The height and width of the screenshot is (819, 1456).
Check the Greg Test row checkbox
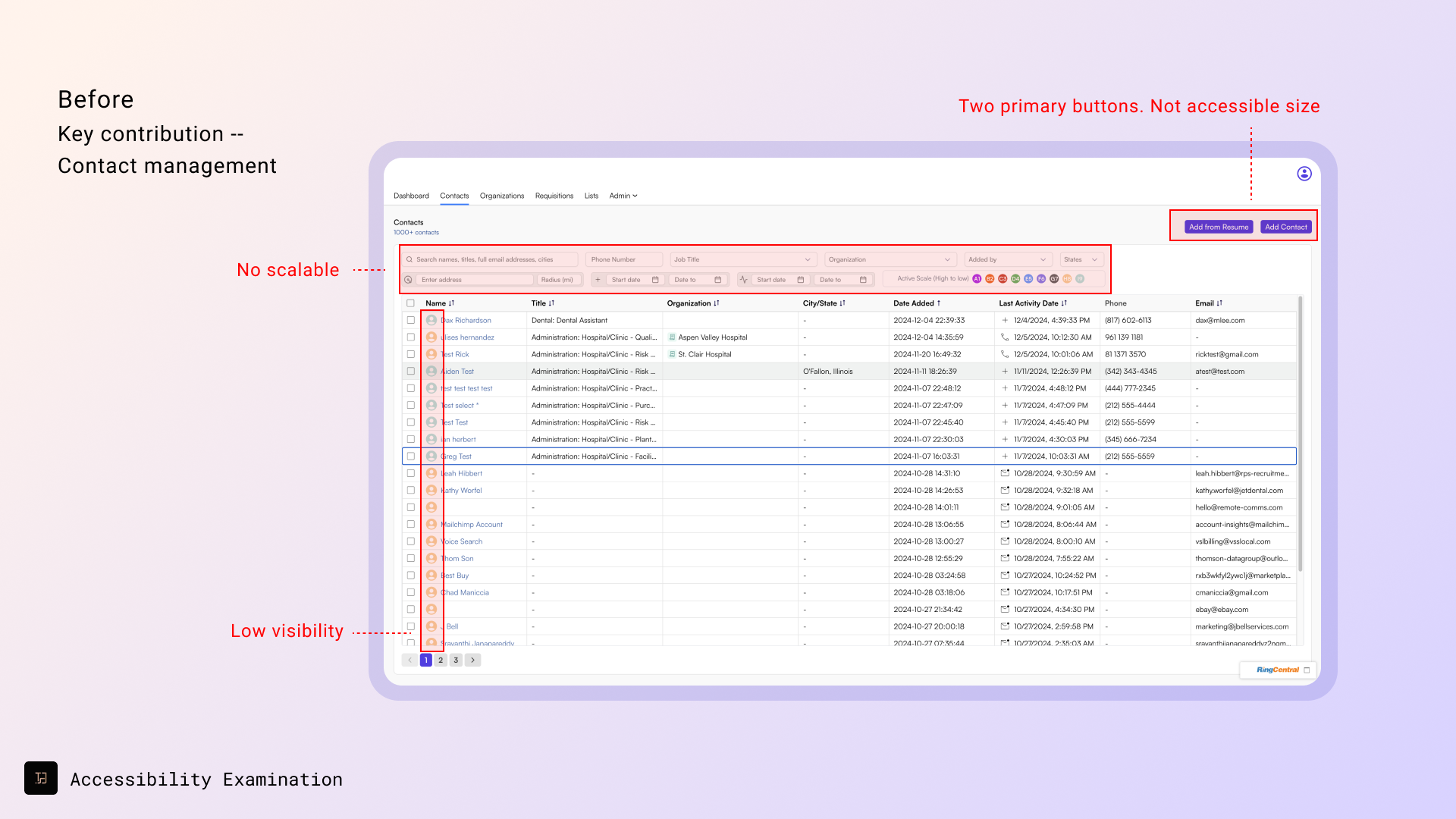(410, 457)
